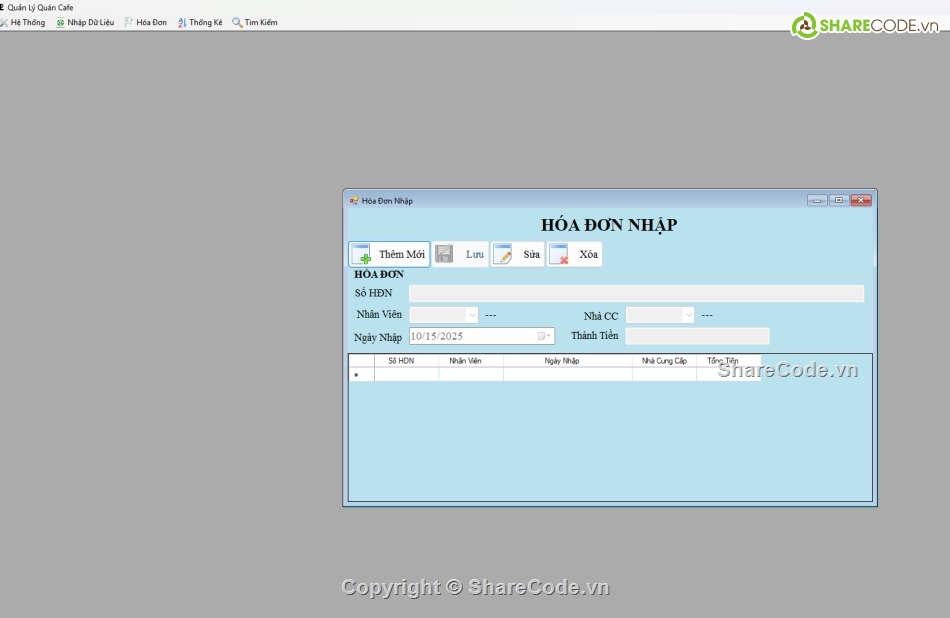This screenshot has width=950, height=618.
Task: Maximize the Hóa Đơn Nhập window
Action: click(x=839, y=200)
